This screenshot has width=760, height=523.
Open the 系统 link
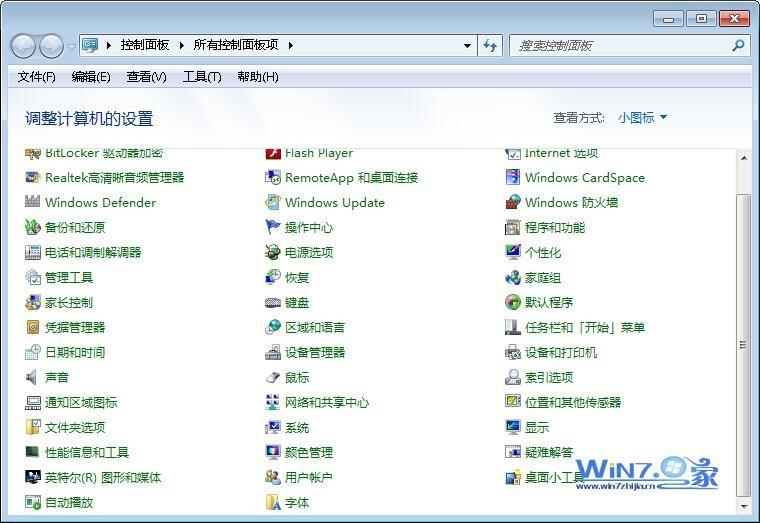[297, 428]
